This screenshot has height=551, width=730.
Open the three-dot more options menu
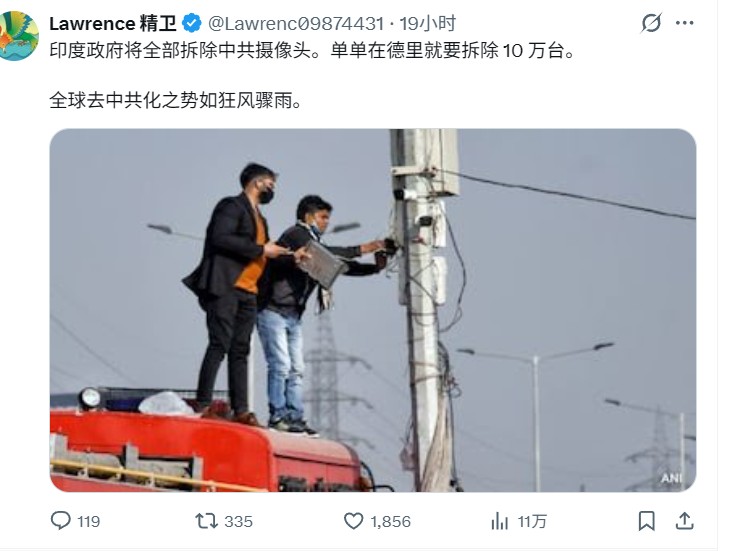(684, 23)
